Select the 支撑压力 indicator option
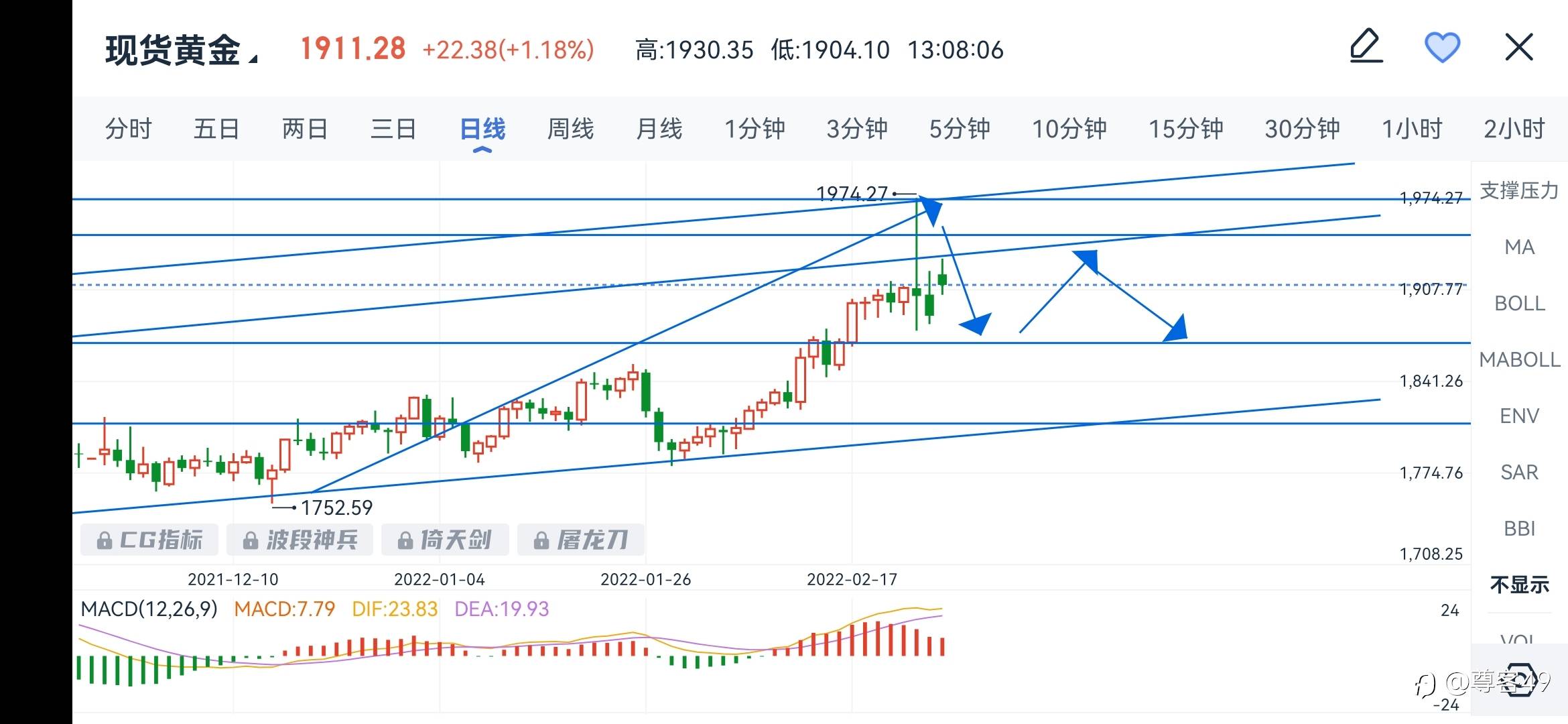The height and width of the screenshot is (724, 1568). tap(1519, 190)
